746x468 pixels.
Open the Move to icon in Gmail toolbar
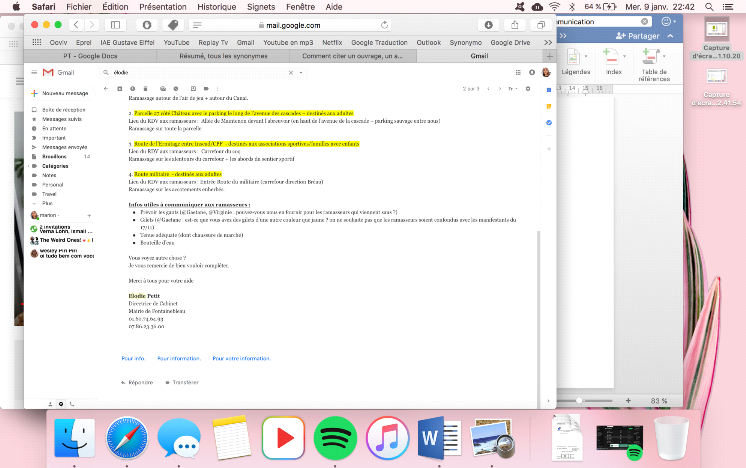[193, 88]
